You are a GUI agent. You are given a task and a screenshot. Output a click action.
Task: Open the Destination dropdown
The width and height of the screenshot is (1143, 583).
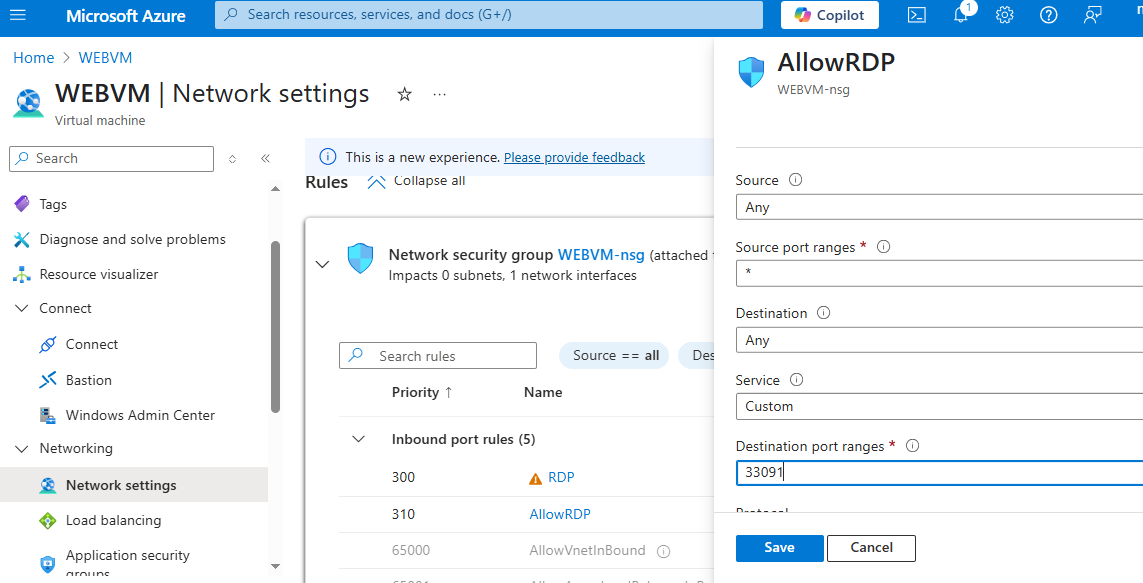(940, 340)
